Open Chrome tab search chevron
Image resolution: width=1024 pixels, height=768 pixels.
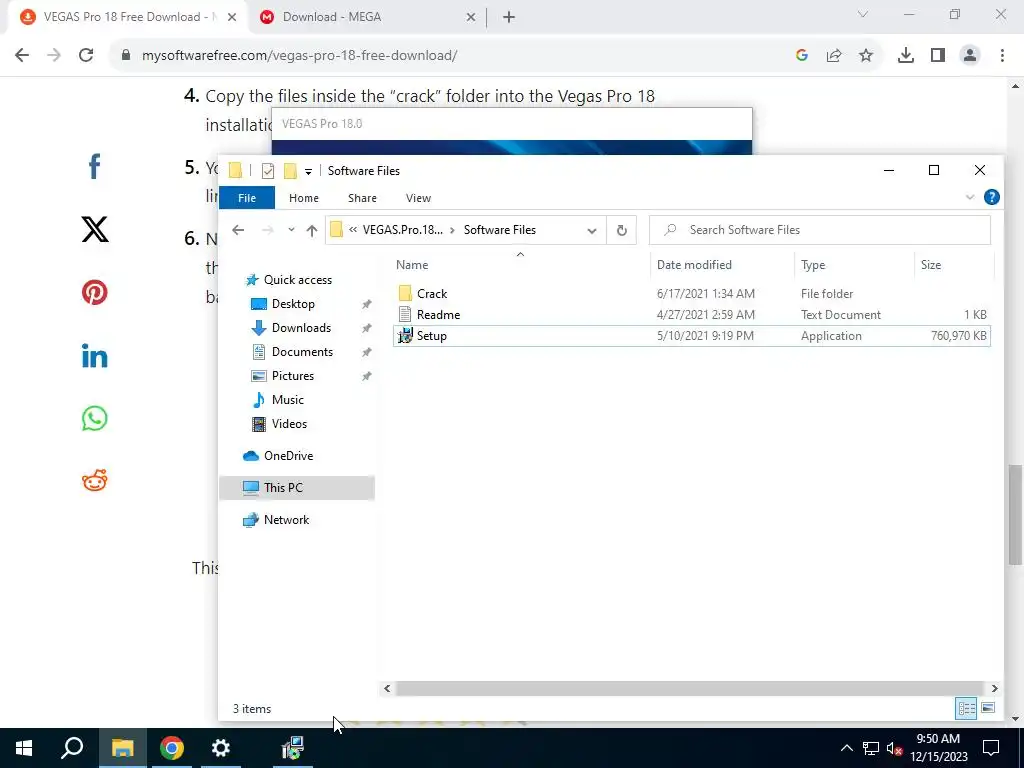(863, 14)
